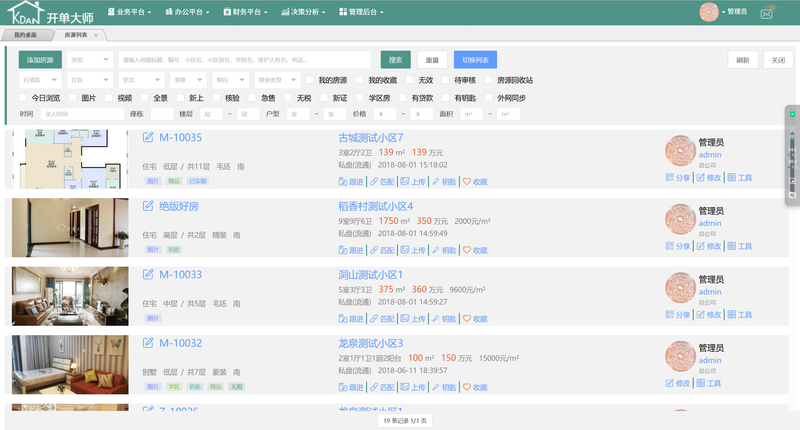
Task: Check the 我的收藏 checkbox
Action: (x=360, y=80)
